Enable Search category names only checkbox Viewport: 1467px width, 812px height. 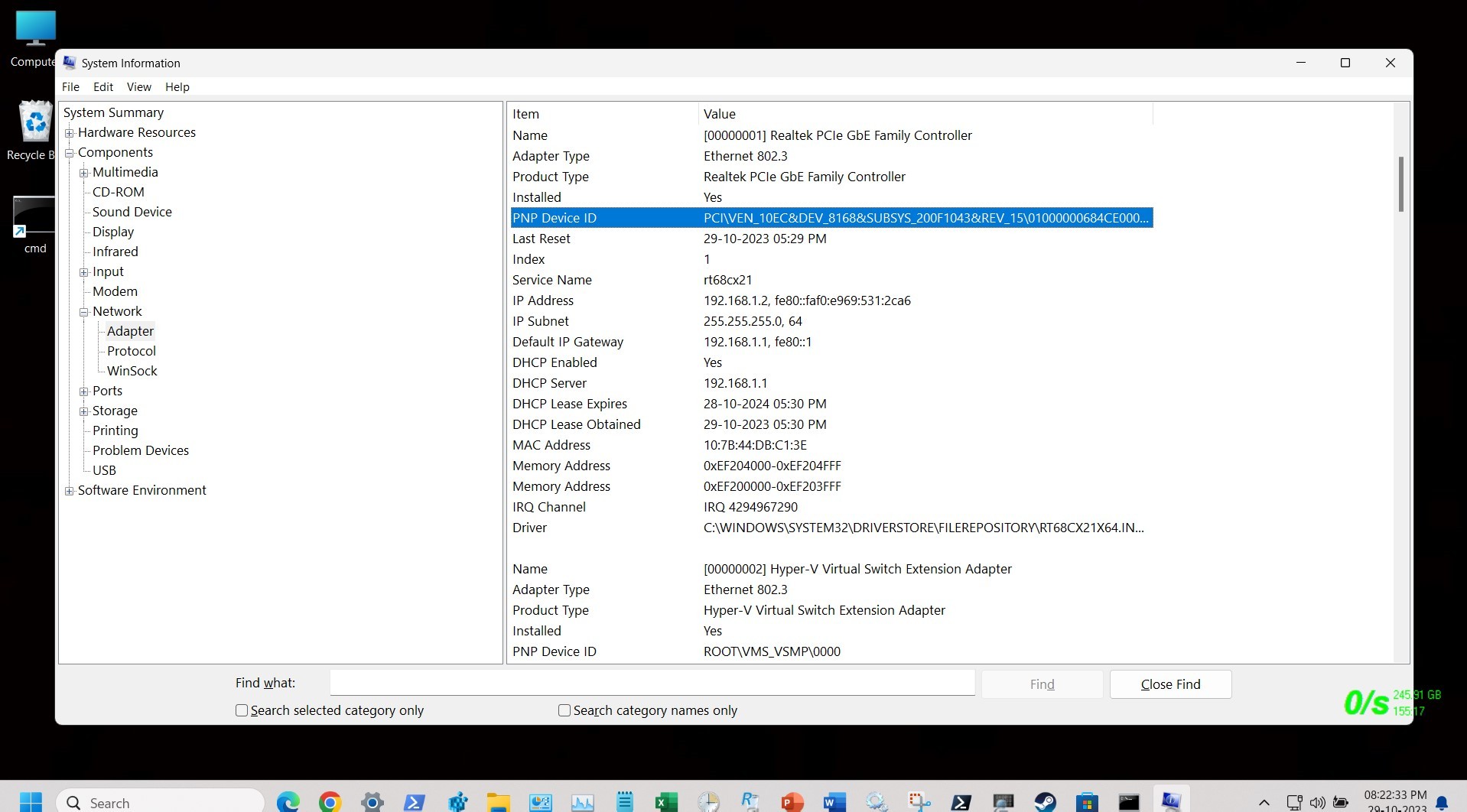click(x=564, y=710)
